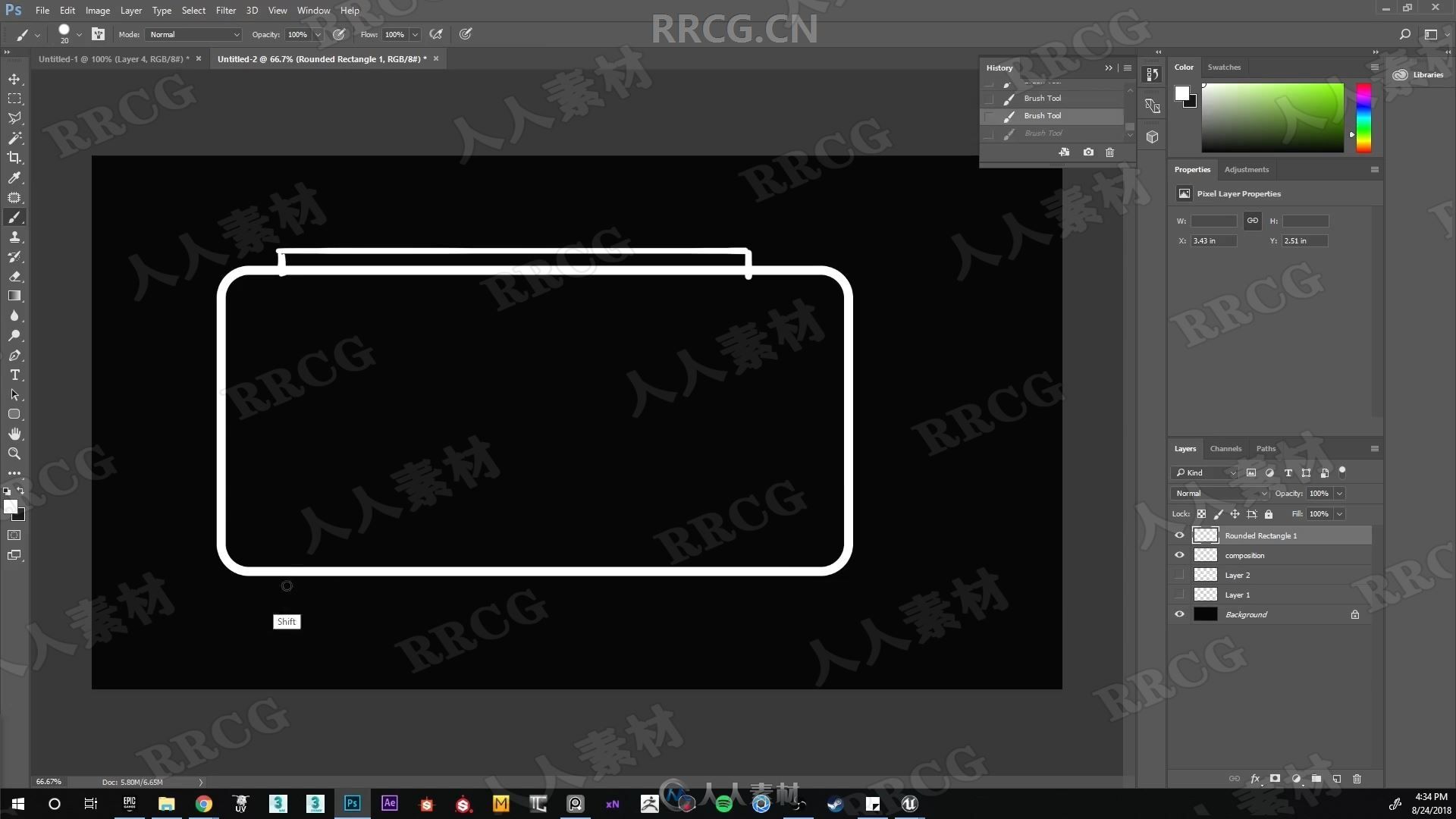This screenshot has width=1456, height=819.
Task: Select the Brush tool in toolbar
Action: tap(14, 217)
